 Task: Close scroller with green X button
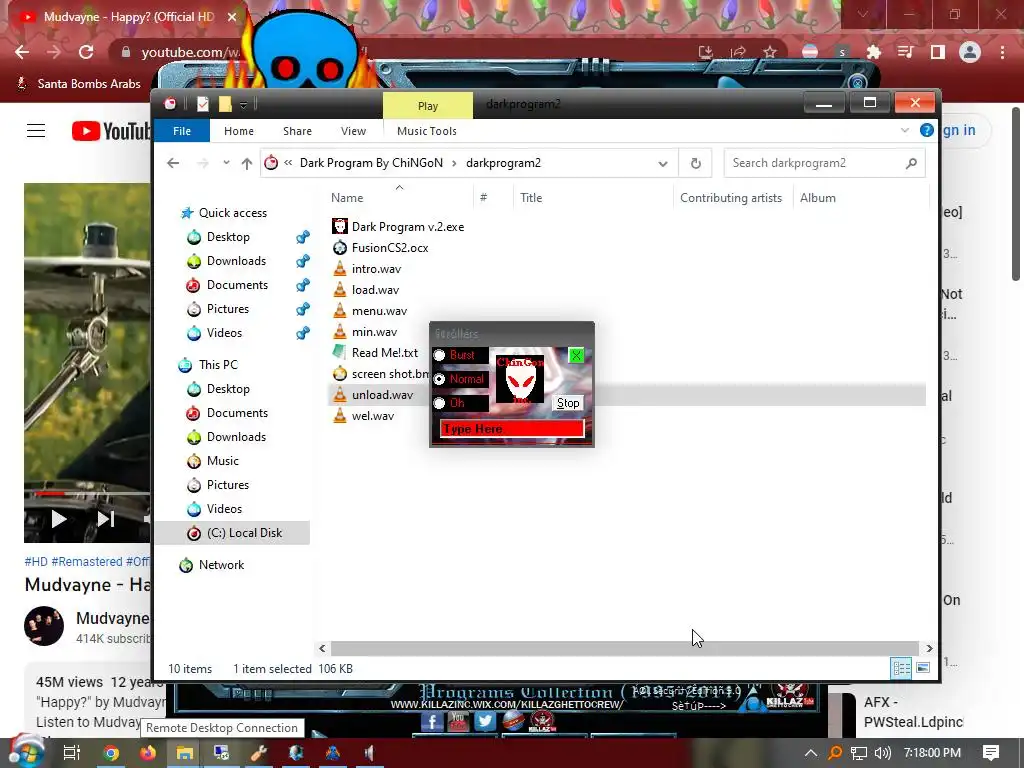(576, 355)
